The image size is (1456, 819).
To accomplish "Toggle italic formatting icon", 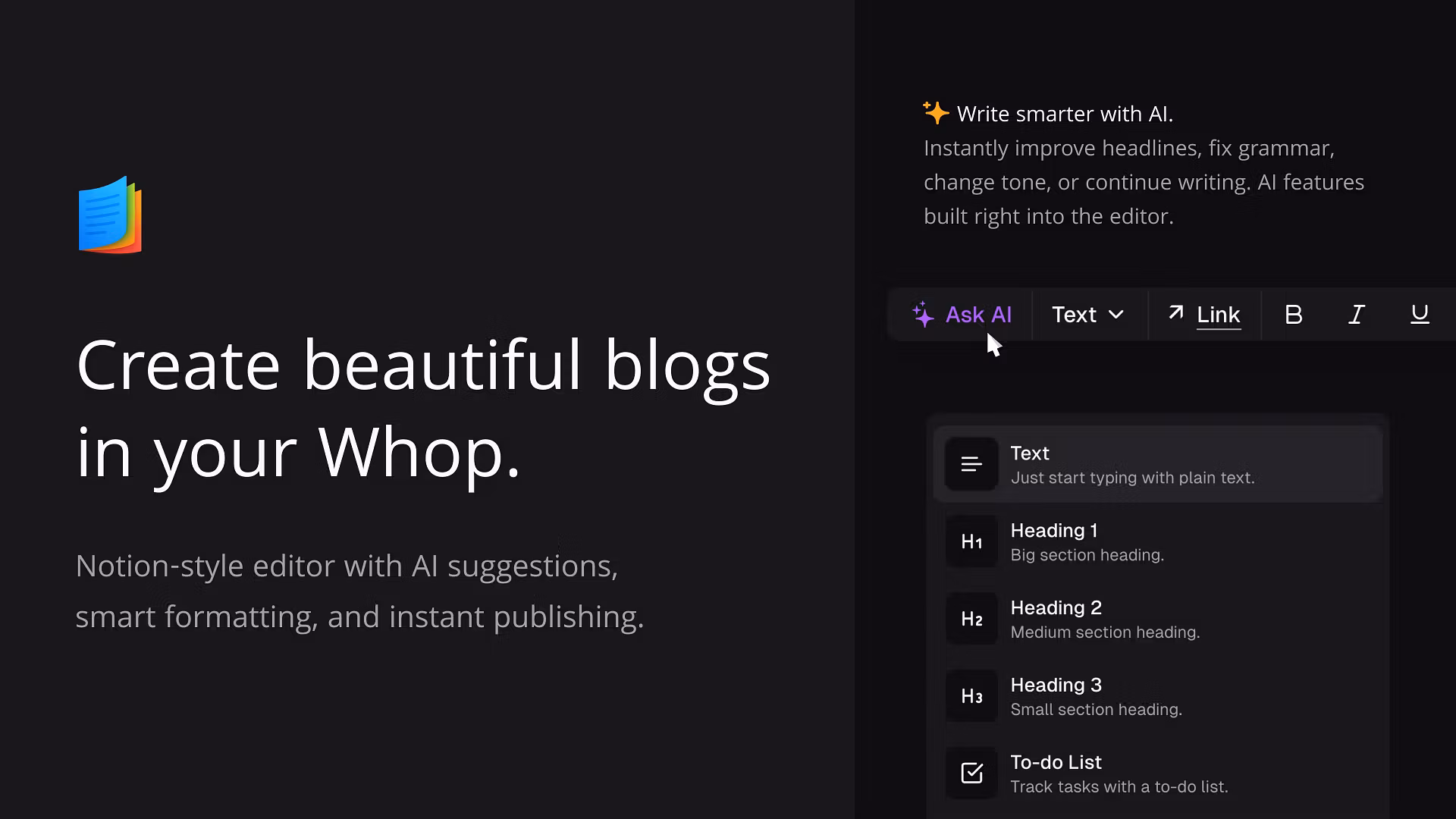I will coord(1357,315).
